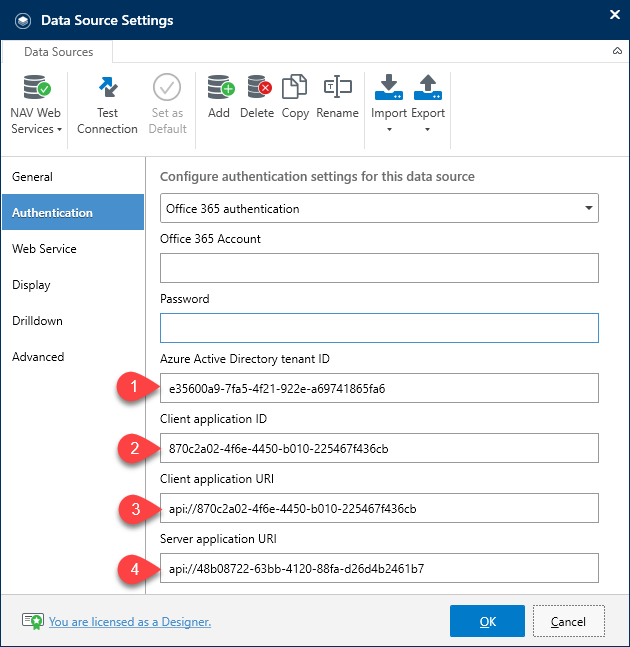This screenshot has width=630, height=647.
Task: Open the Import data sources option
Action: point(389,103)
